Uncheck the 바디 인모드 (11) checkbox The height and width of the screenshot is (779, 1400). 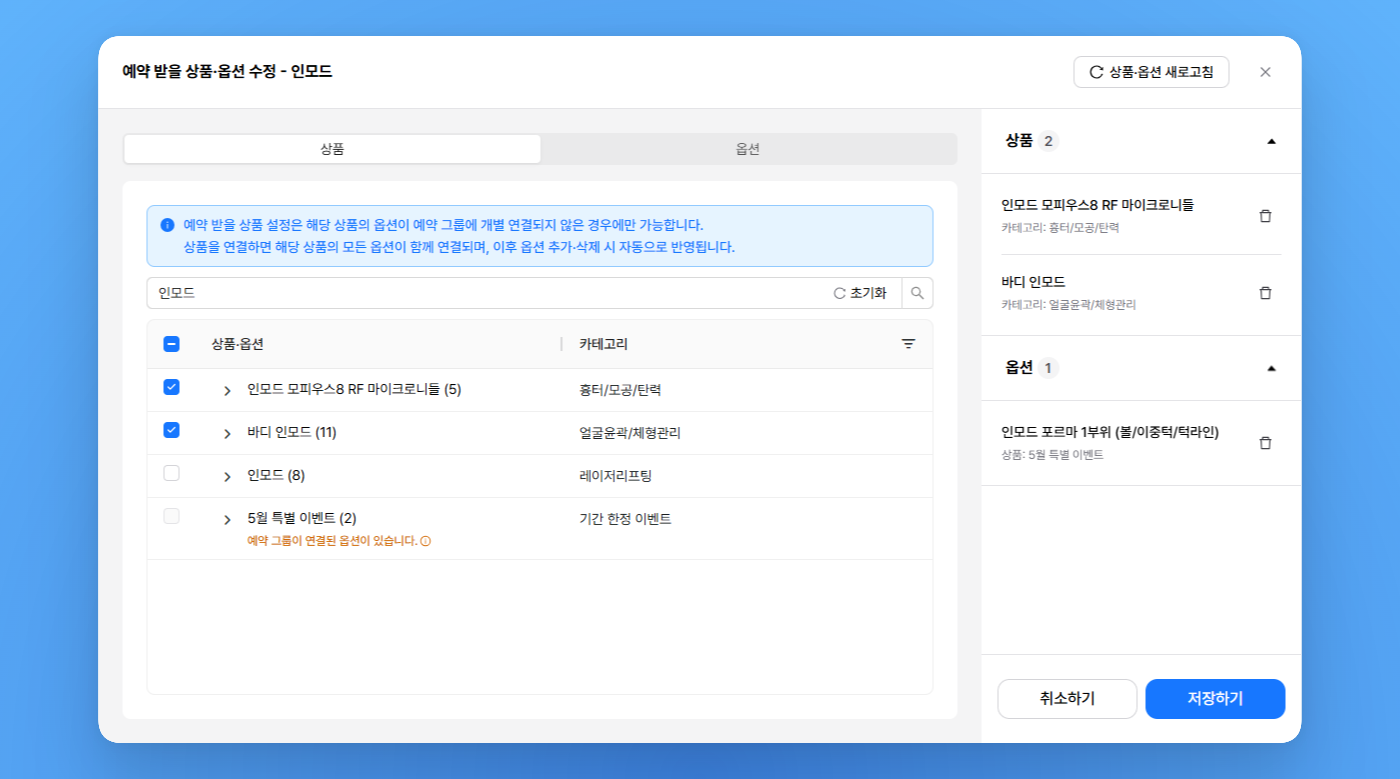pyautogui.click(x=171, y=431)
